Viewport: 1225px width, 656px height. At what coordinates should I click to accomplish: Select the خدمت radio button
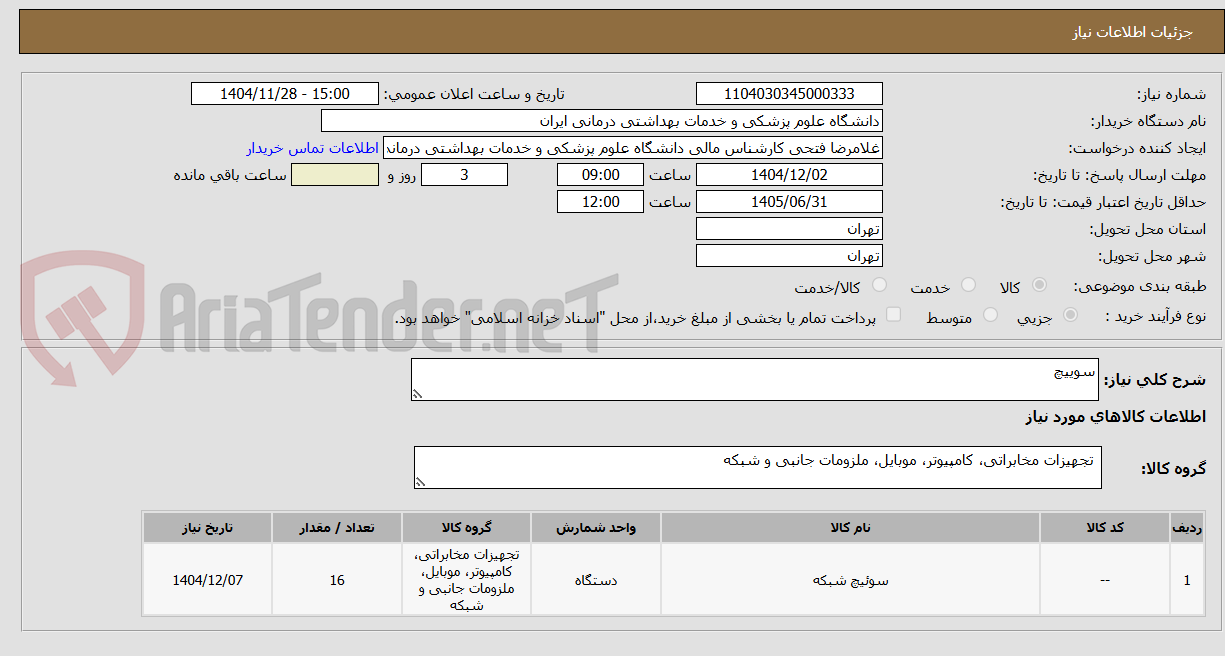[x=968, y=286]
